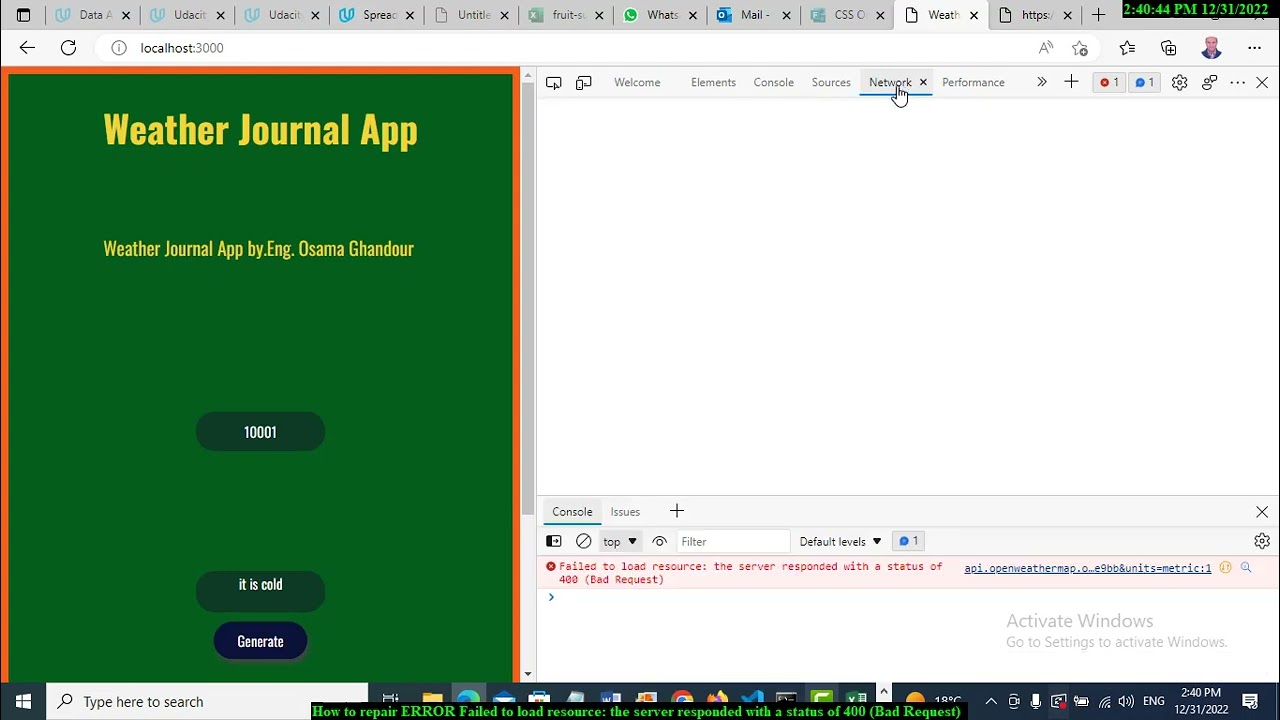This screenshot has width=1280, height=720.
Task: Add a tool to the drawer
Action: (677, 512)
